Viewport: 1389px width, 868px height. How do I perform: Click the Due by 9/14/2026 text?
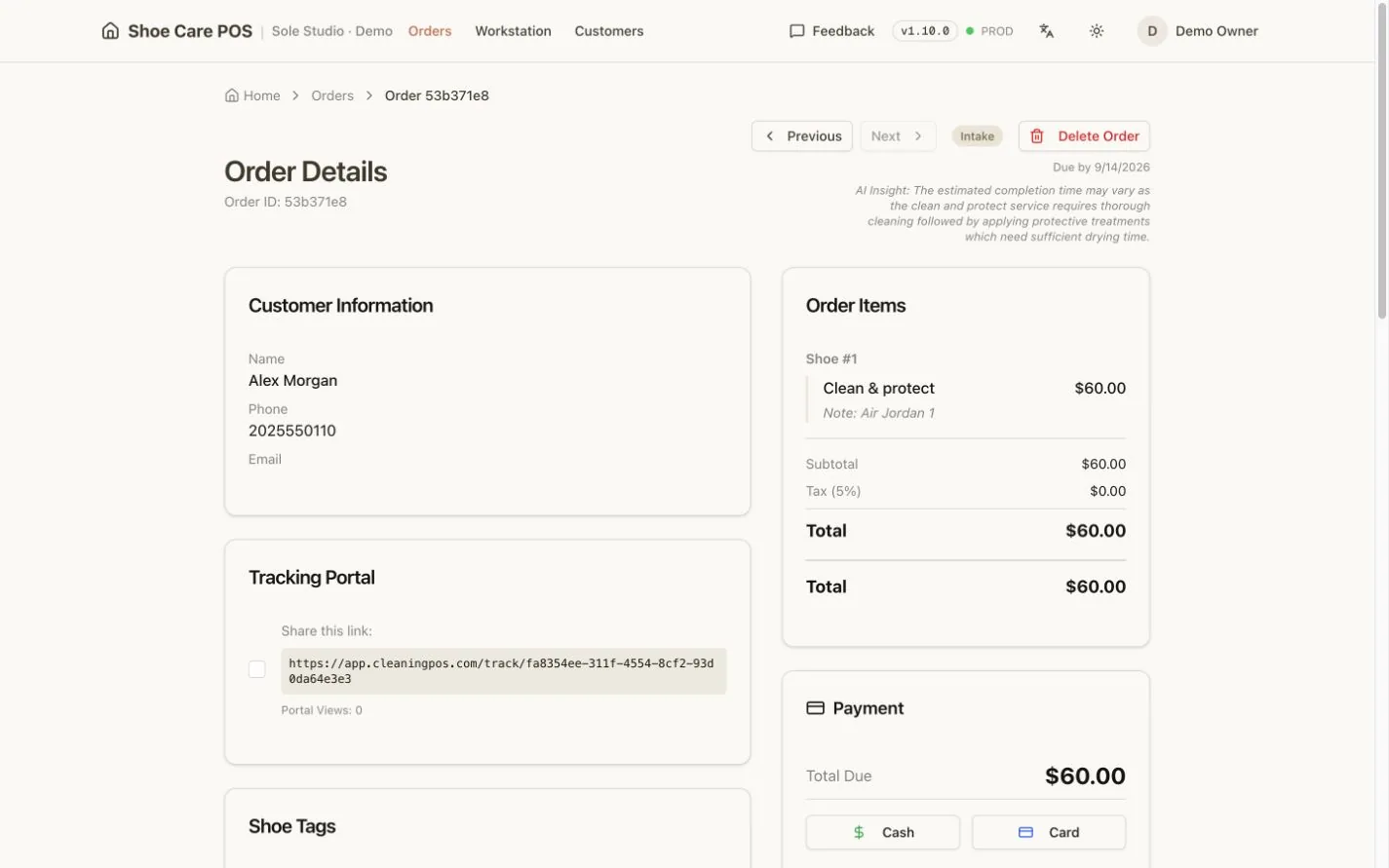(x=1101, y=168)
